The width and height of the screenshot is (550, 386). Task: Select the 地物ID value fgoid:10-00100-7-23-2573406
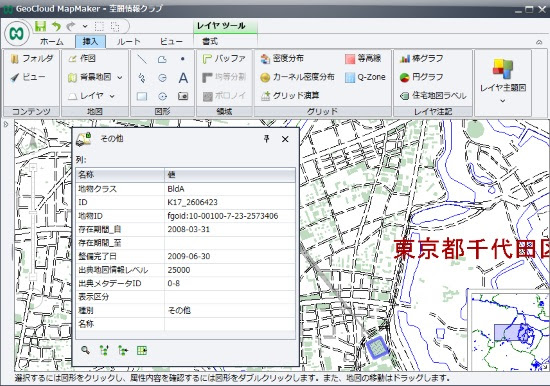tap(223, 216)
